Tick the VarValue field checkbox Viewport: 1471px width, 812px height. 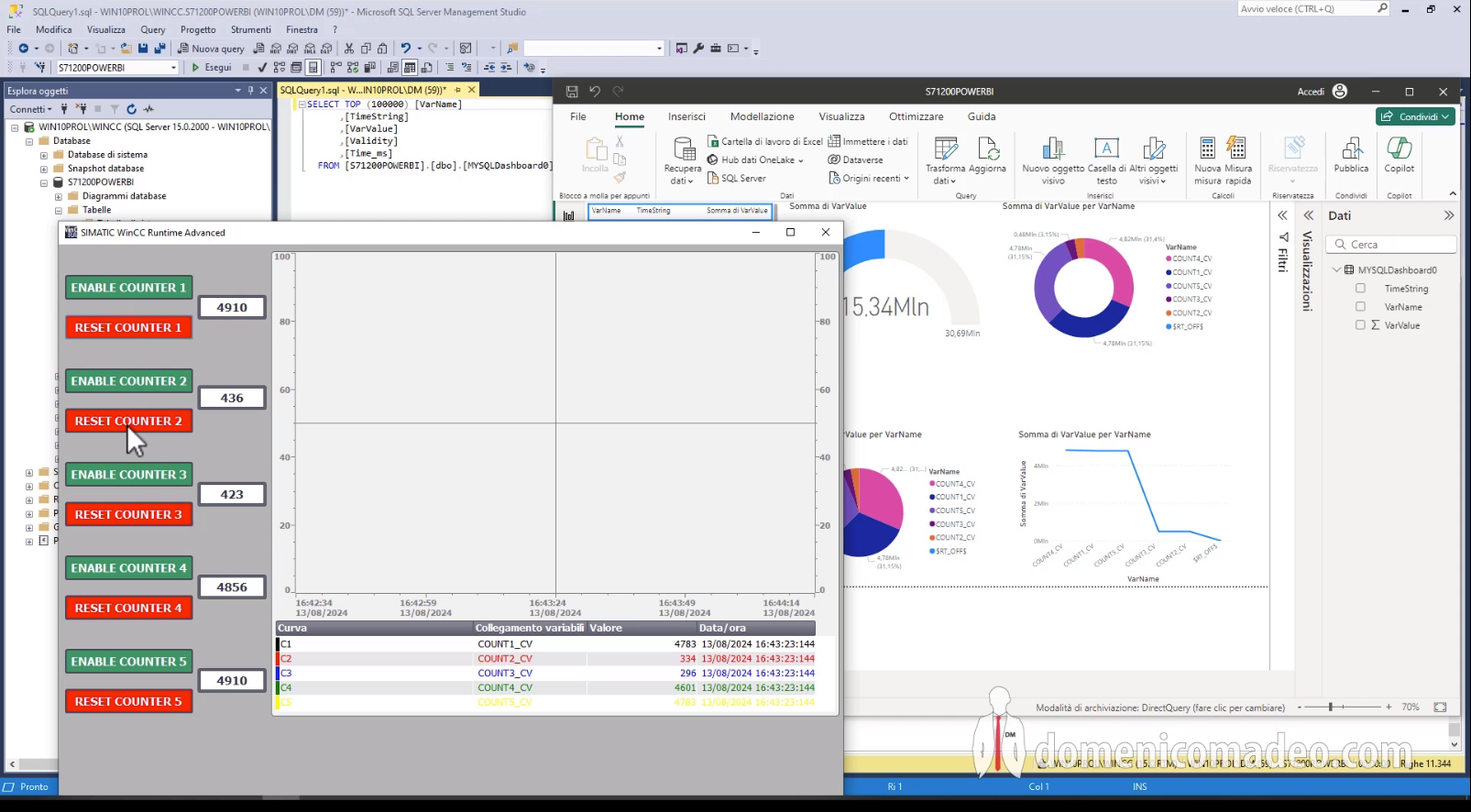(1360, 325)
